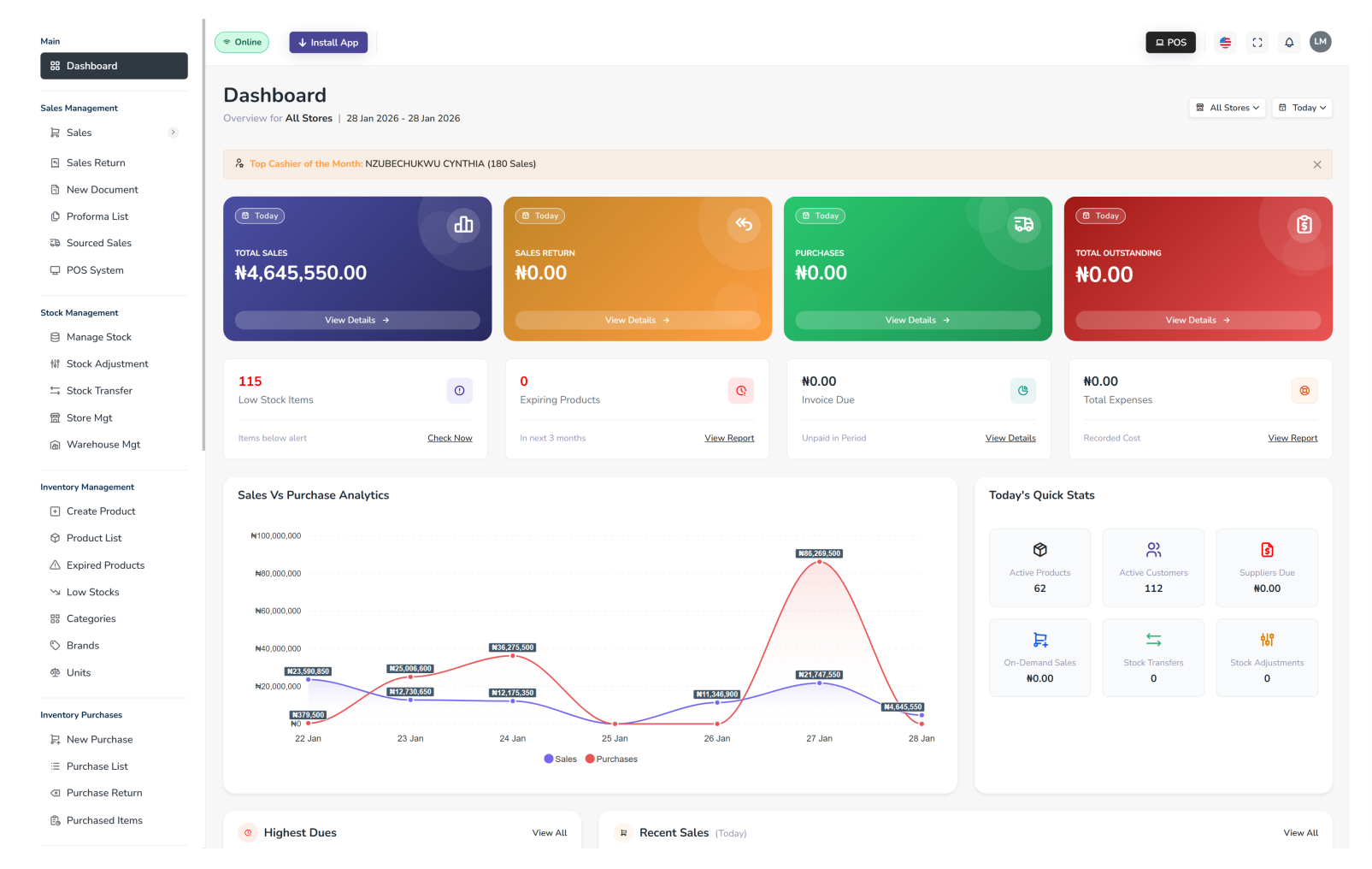The width and height of the screenshot is (1372, 869).
Task: Toggle the Purchases series in chart legend
Action: click(611, 760)
